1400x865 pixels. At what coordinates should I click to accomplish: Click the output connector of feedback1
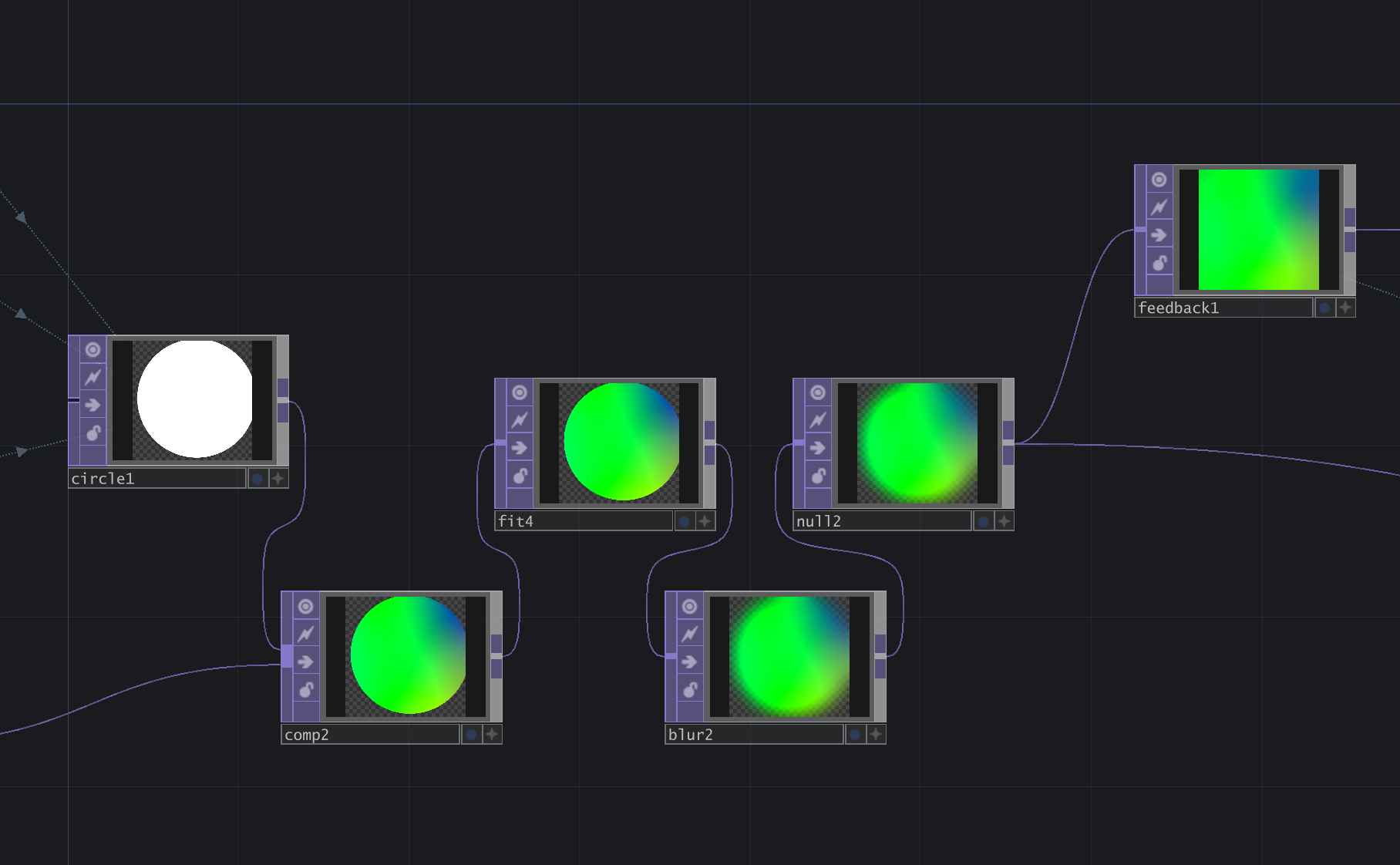1350,230
